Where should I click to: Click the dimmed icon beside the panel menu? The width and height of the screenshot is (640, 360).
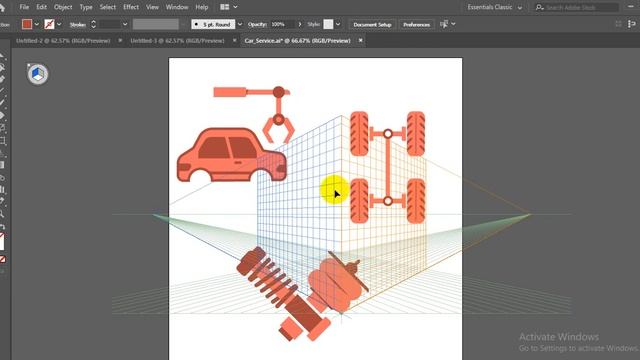[x=619, y=24]
